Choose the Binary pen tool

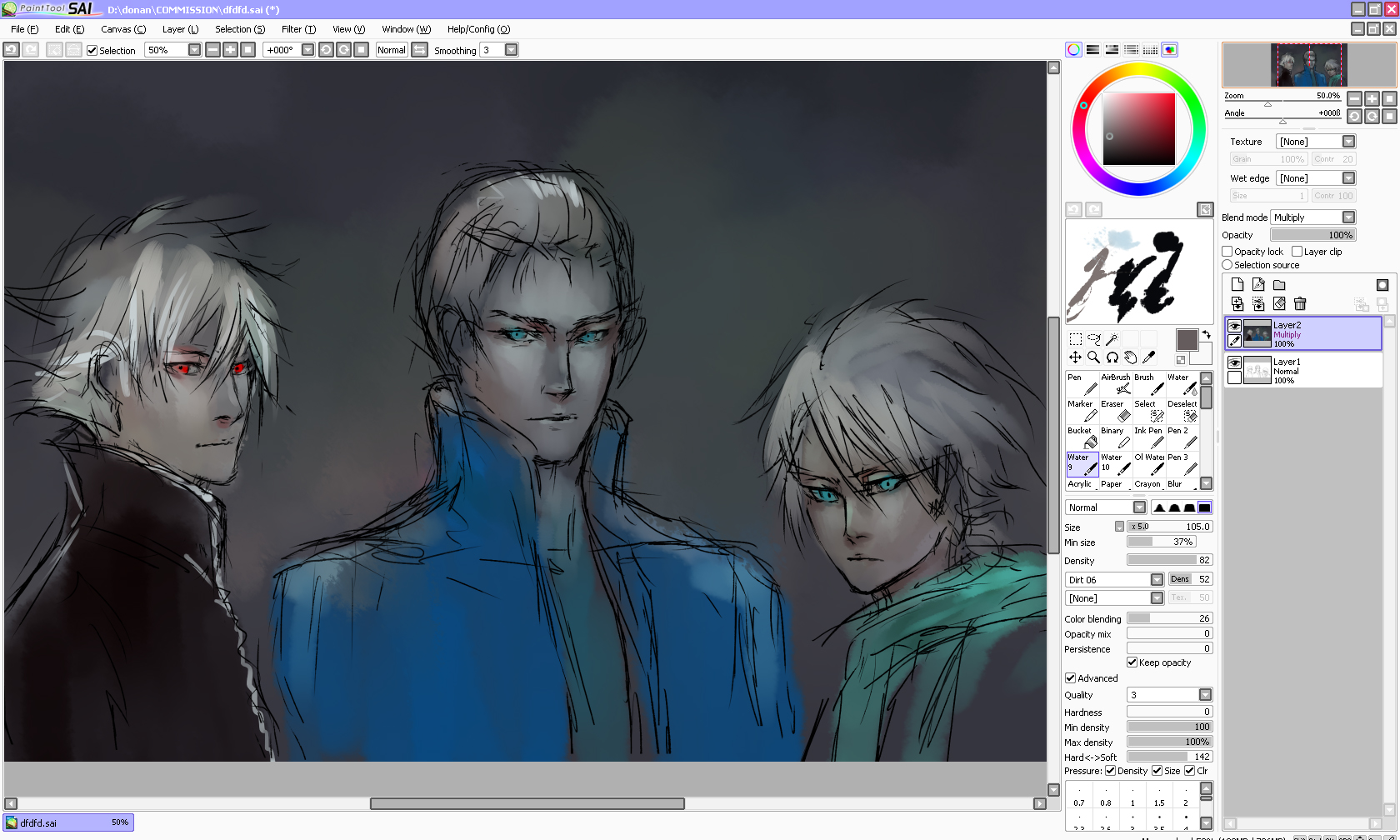point(1116,437)
